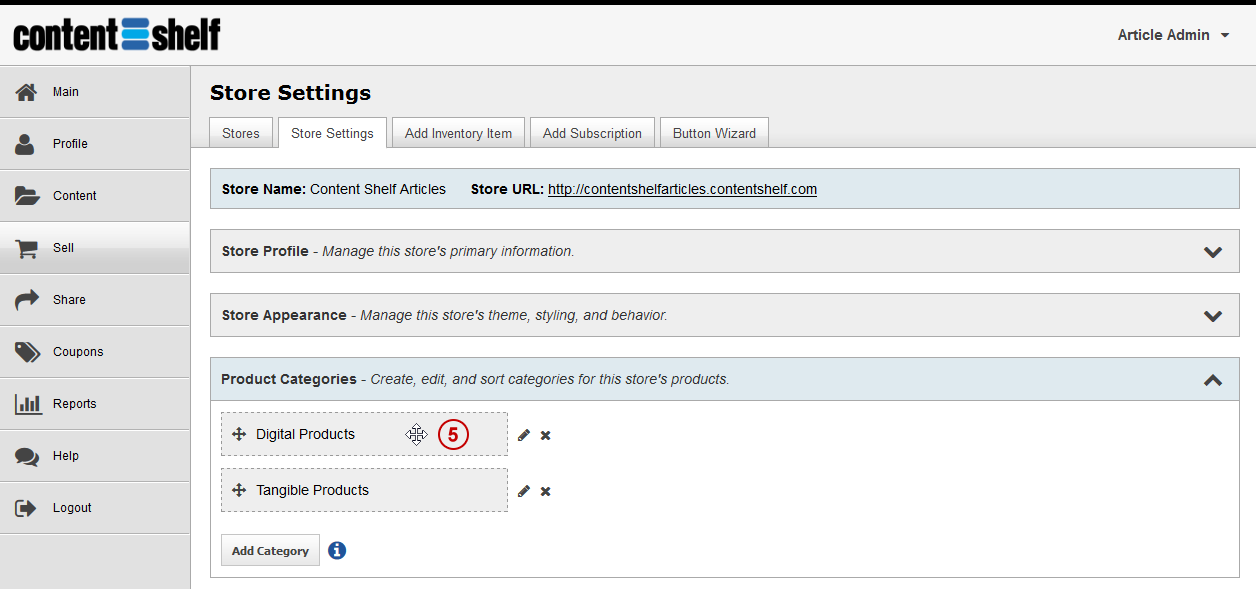Screen dimensions: 1256x589
Task: Click the Store Appearance section title
Action: click(x=284, y=315)
